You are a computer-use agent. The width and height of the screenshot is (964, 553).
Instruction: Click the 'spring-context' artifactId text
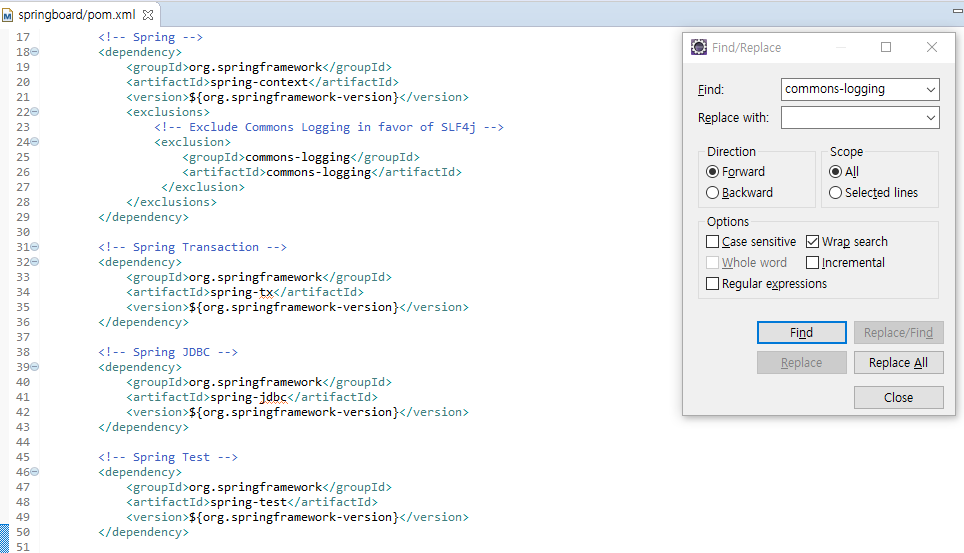(259, 82)
